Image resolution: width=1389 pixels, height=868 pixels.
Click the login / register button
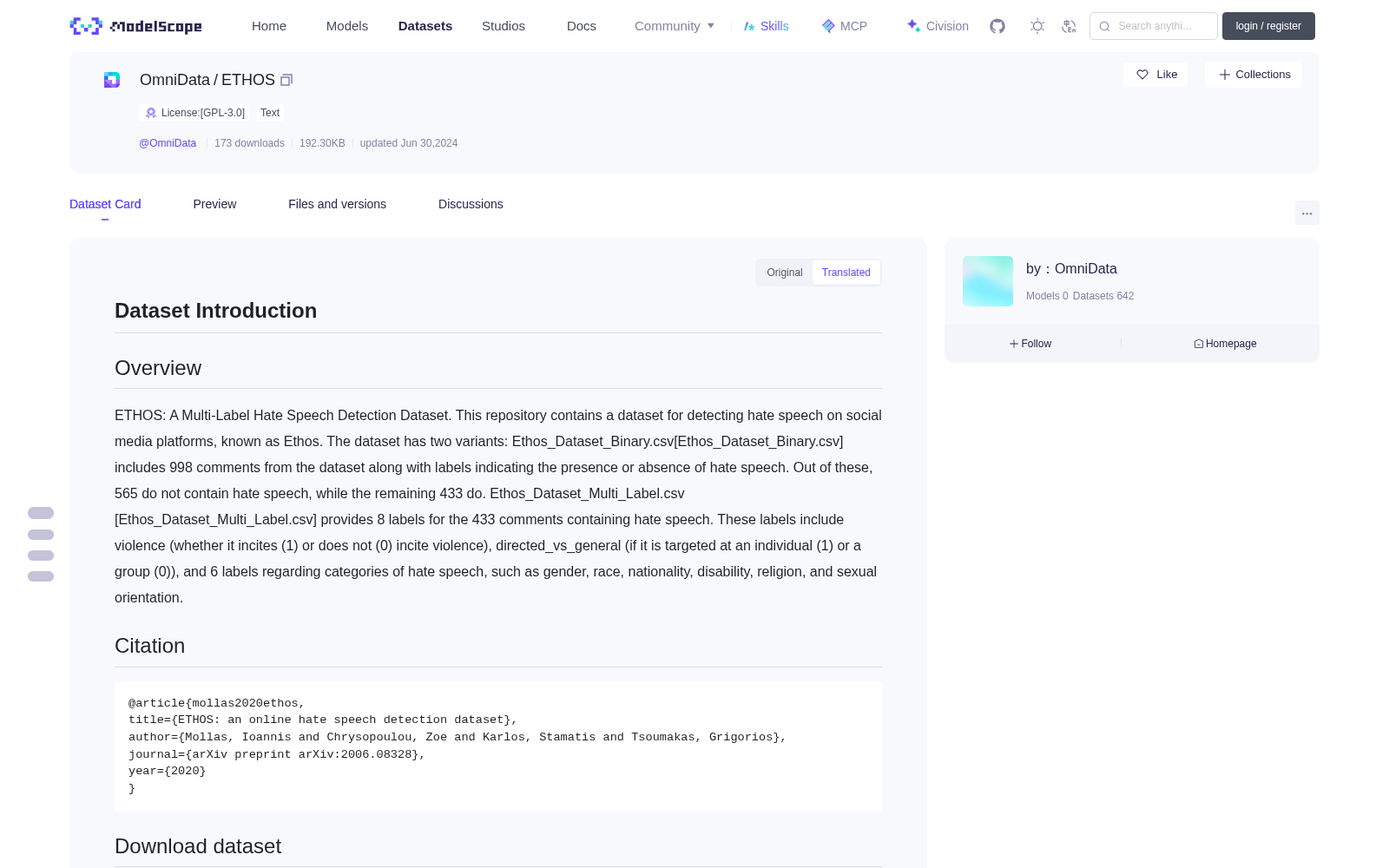[1268, 26]
